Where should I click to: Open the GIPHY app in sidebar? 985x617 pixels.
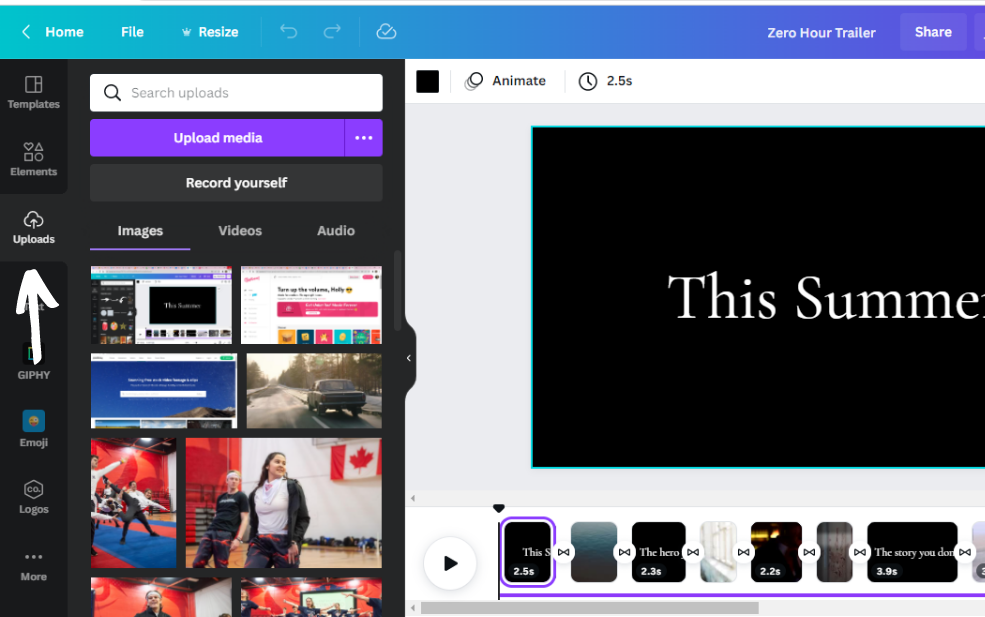point(33,361)
